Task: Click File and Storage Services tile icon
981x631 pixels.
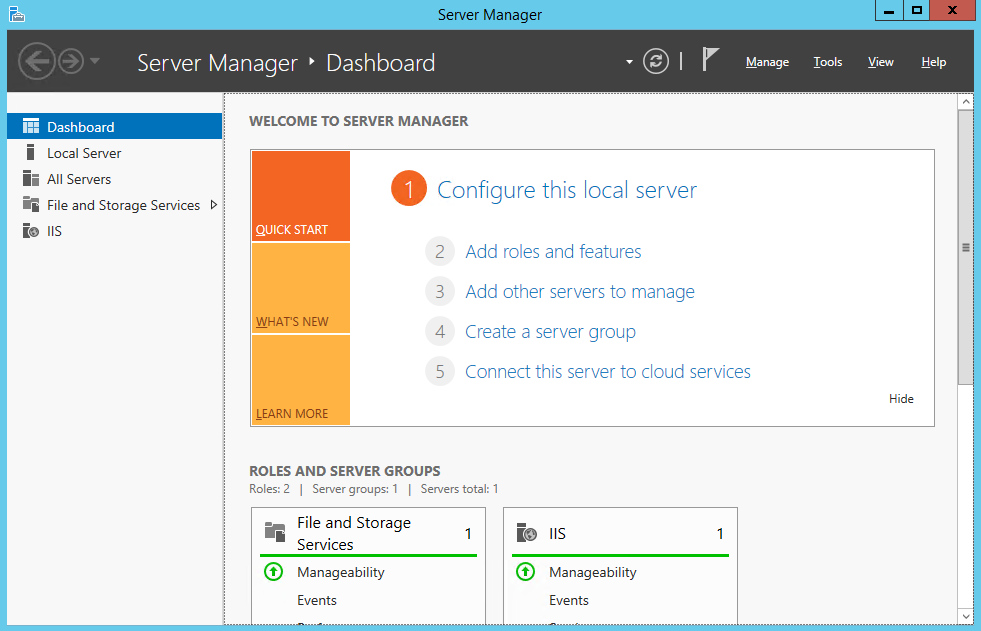Action: pyautogui.click(x=274, y=533)
